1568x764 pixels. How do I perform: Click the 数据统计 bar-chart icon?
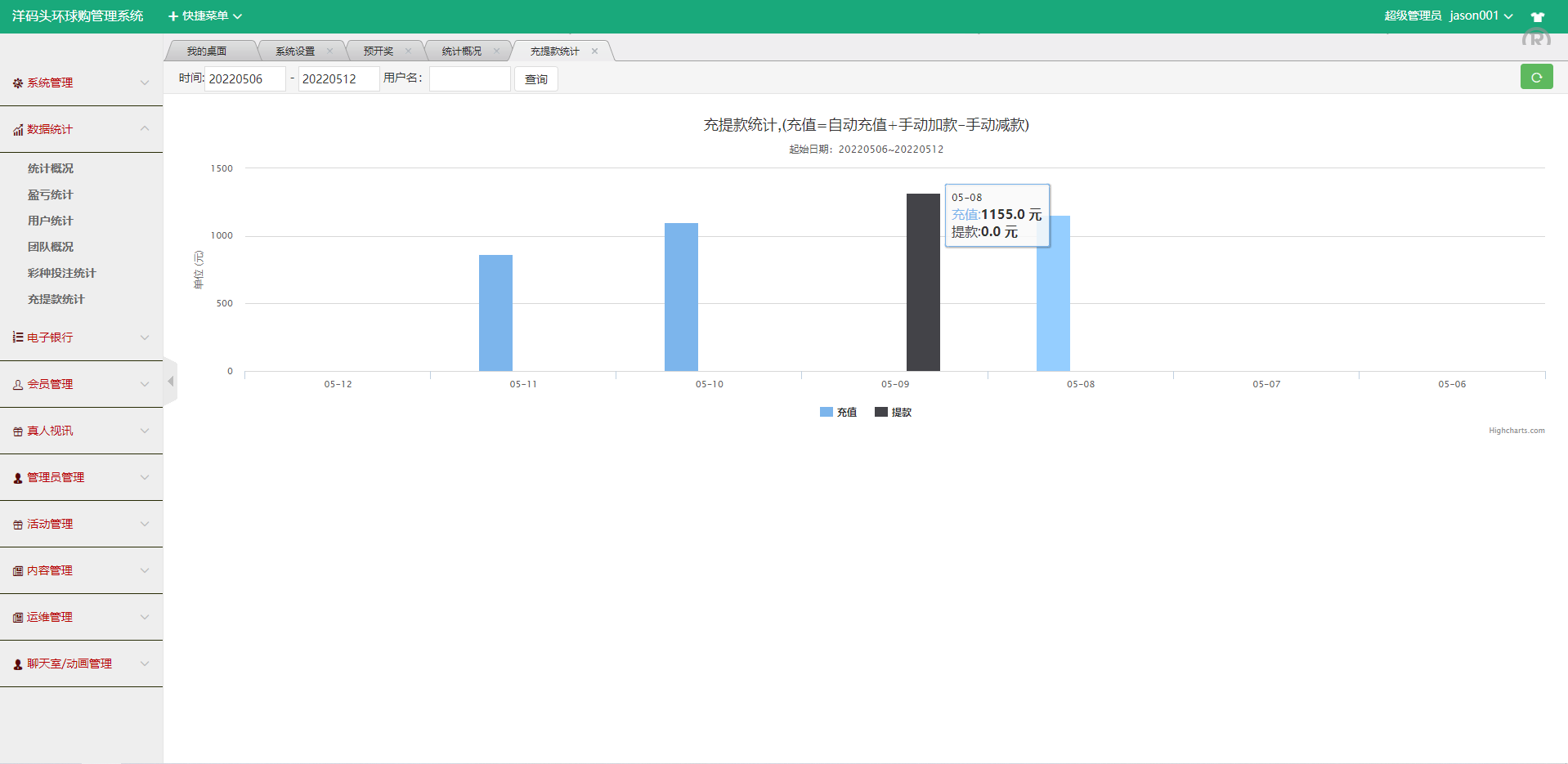click(16, 129)
